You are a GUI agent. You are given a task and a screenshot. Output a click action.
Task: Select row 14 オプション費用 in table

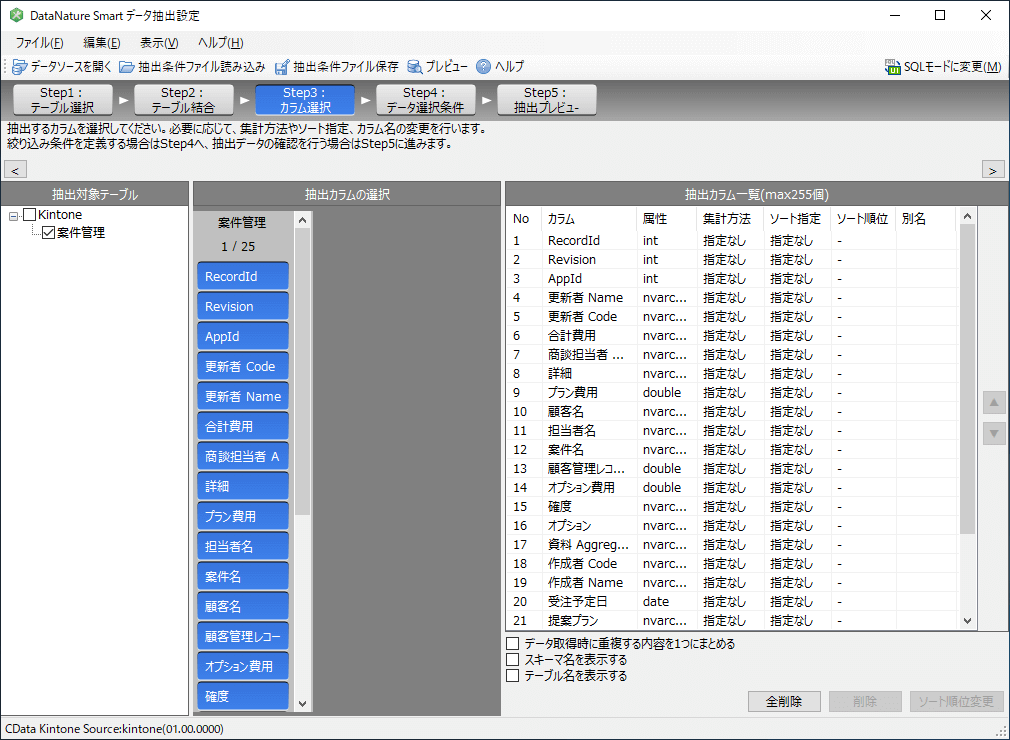[x=733, y=488]
